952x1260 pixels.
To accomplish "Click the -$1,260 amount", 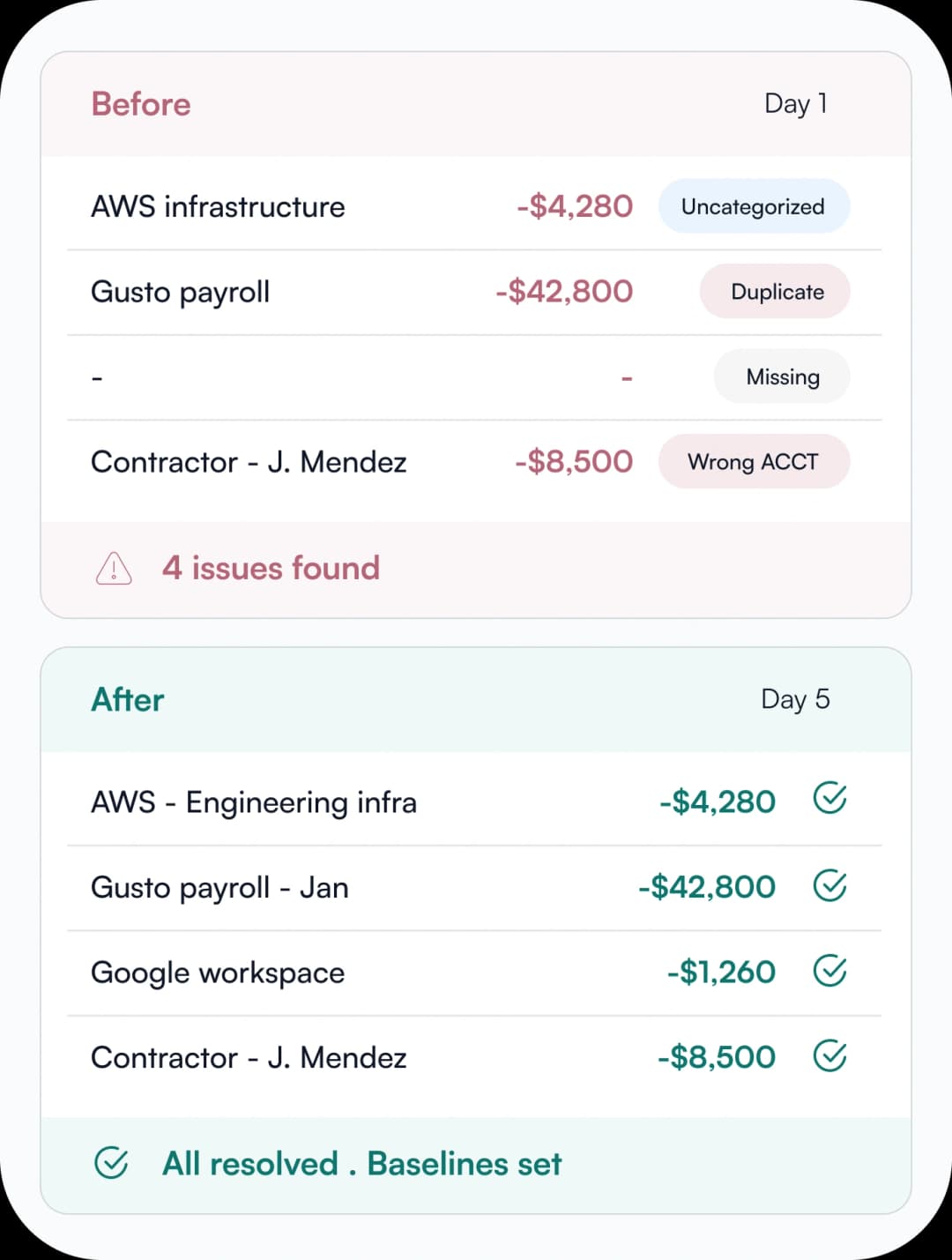I will [721, 972].
